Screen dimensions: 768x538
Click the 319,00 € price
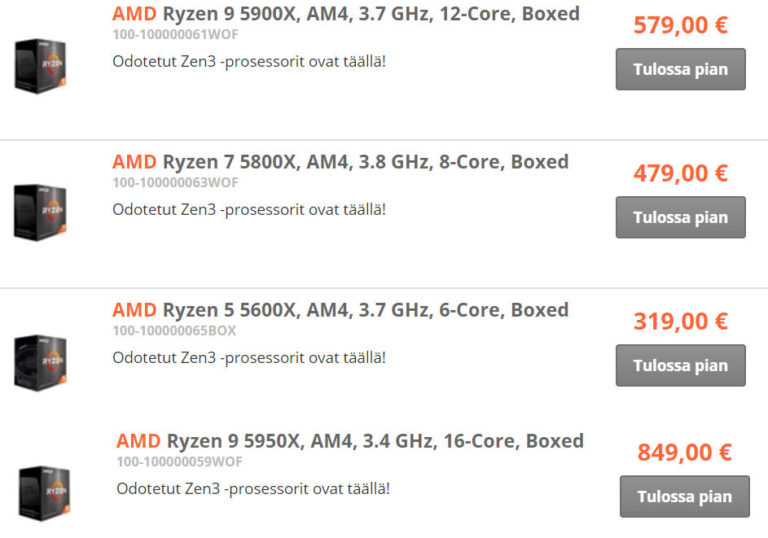[680, 321]
